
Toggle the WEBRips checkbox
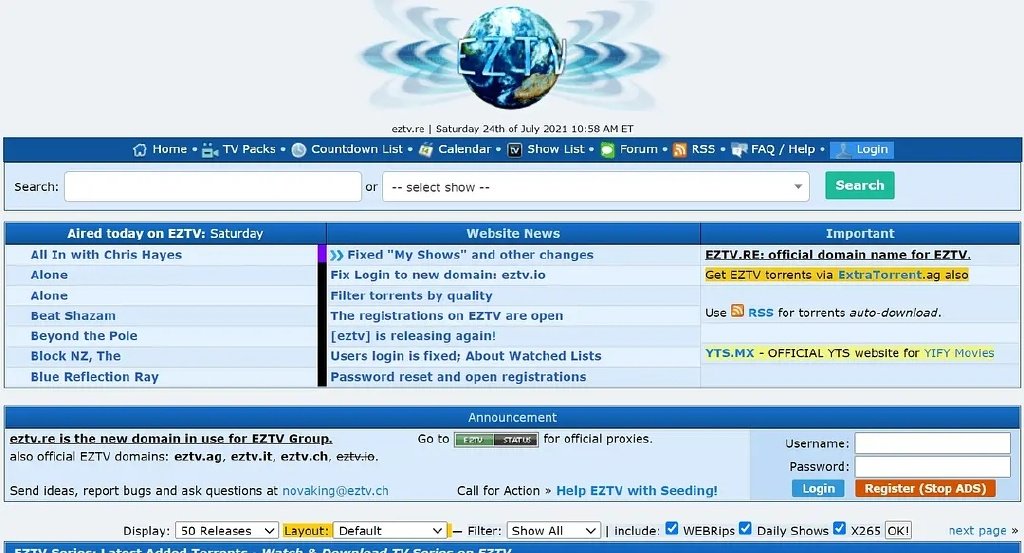[672, 529]
